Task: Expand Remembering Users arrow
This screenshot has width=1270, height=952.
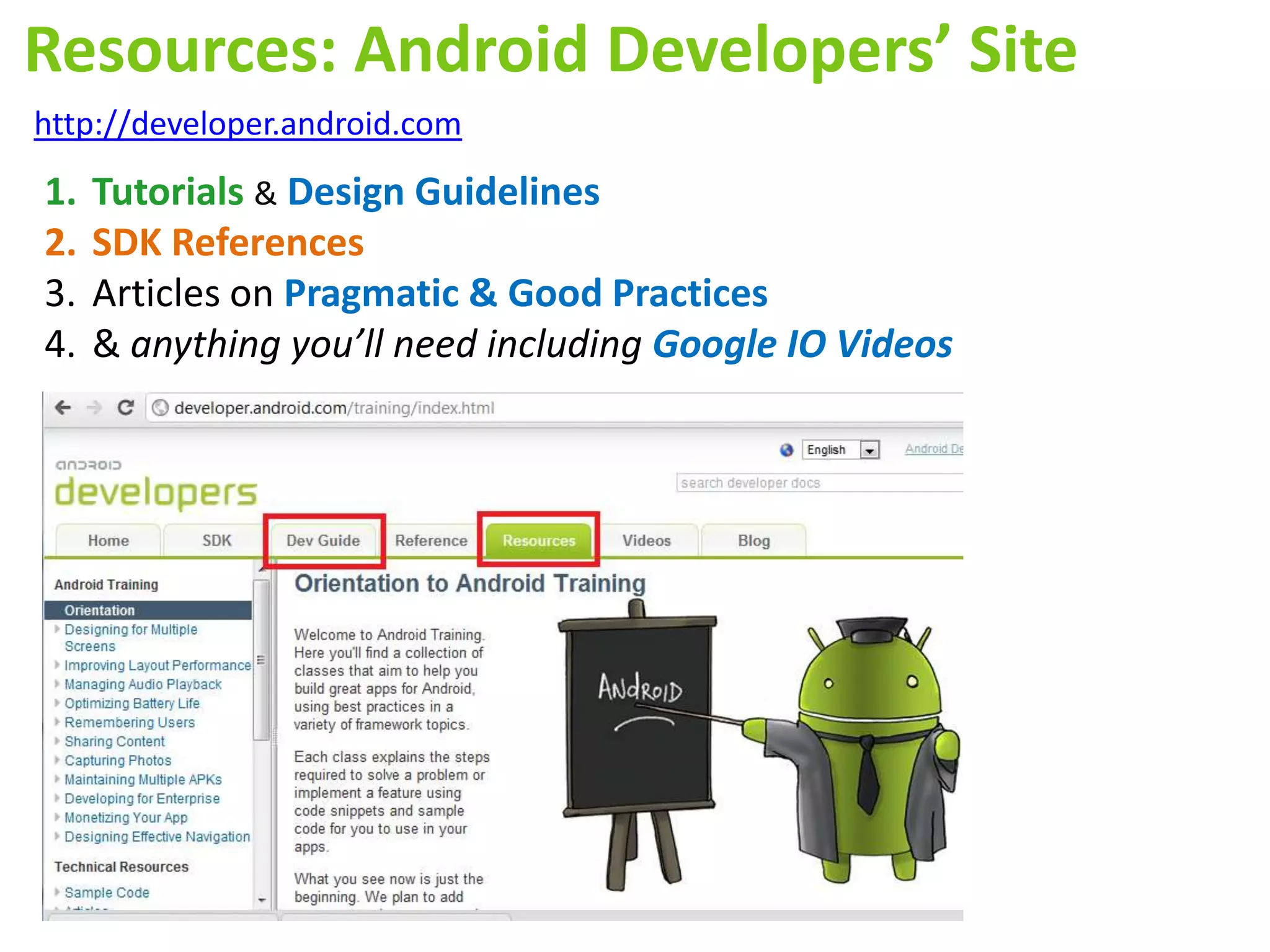Action: 58,722
